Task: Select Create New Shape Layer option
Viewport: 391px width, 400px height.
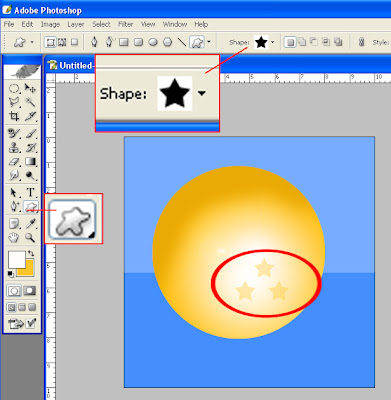Action: pos(290,42)
